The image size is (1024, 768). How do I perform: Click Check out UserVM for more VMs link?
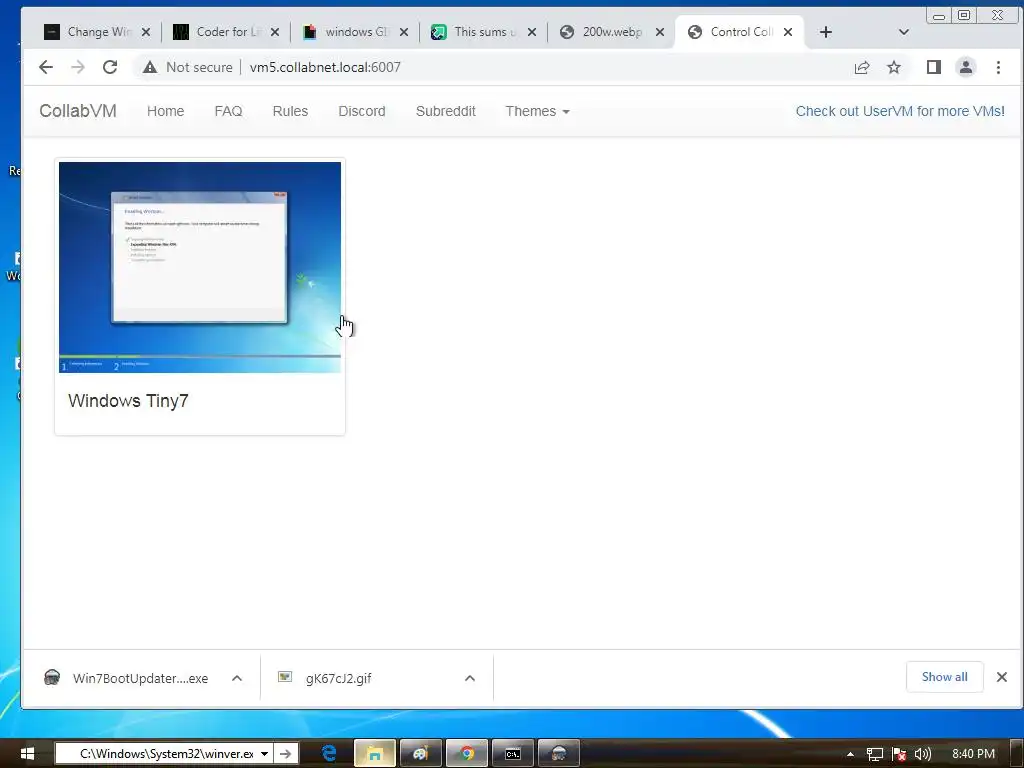pos(900,111)
